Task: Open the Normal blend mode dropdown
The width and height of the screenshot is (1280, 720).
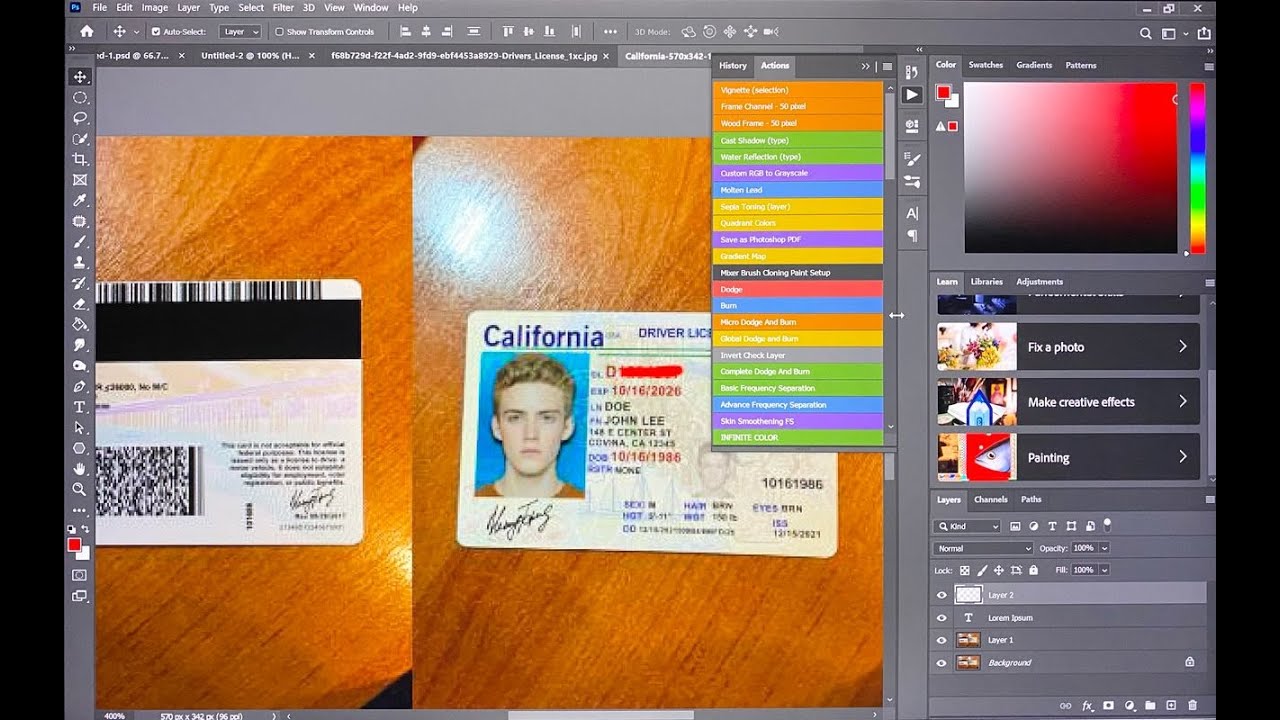Action: (983, 548)
